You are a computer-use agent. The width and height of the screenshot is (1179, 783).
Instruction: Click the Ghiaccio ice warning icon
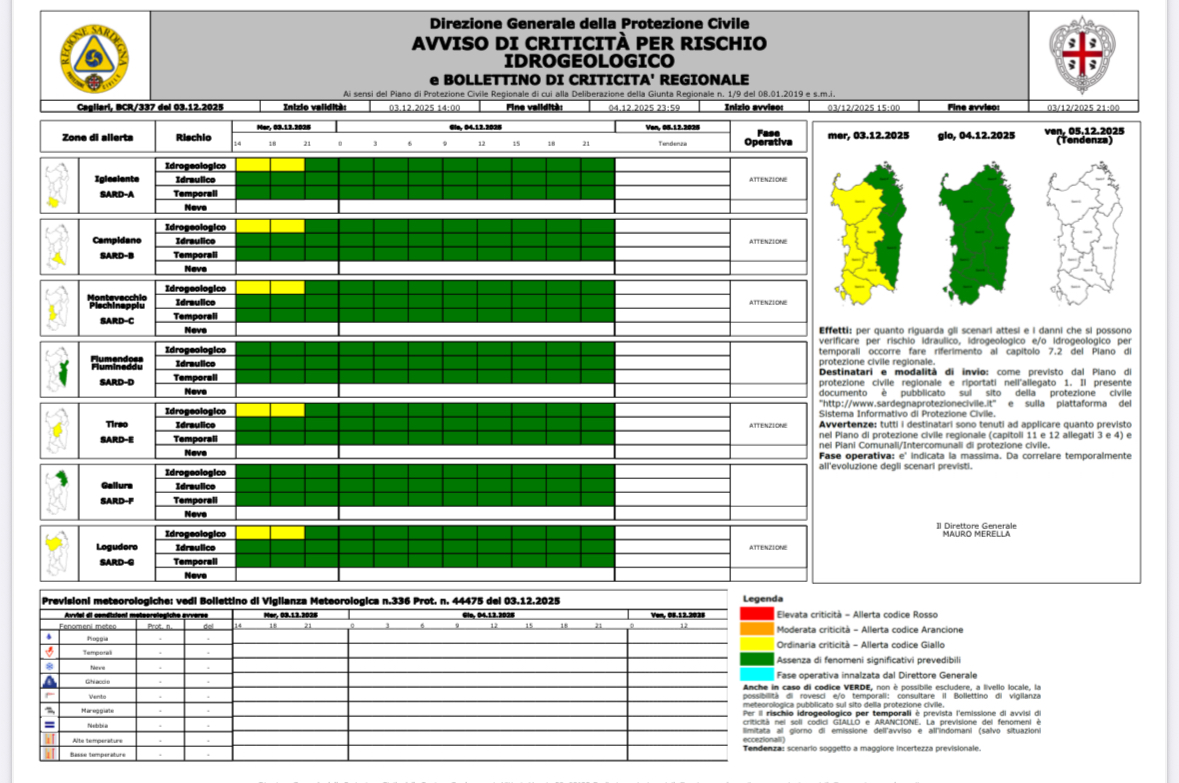[x=49, y=681]
